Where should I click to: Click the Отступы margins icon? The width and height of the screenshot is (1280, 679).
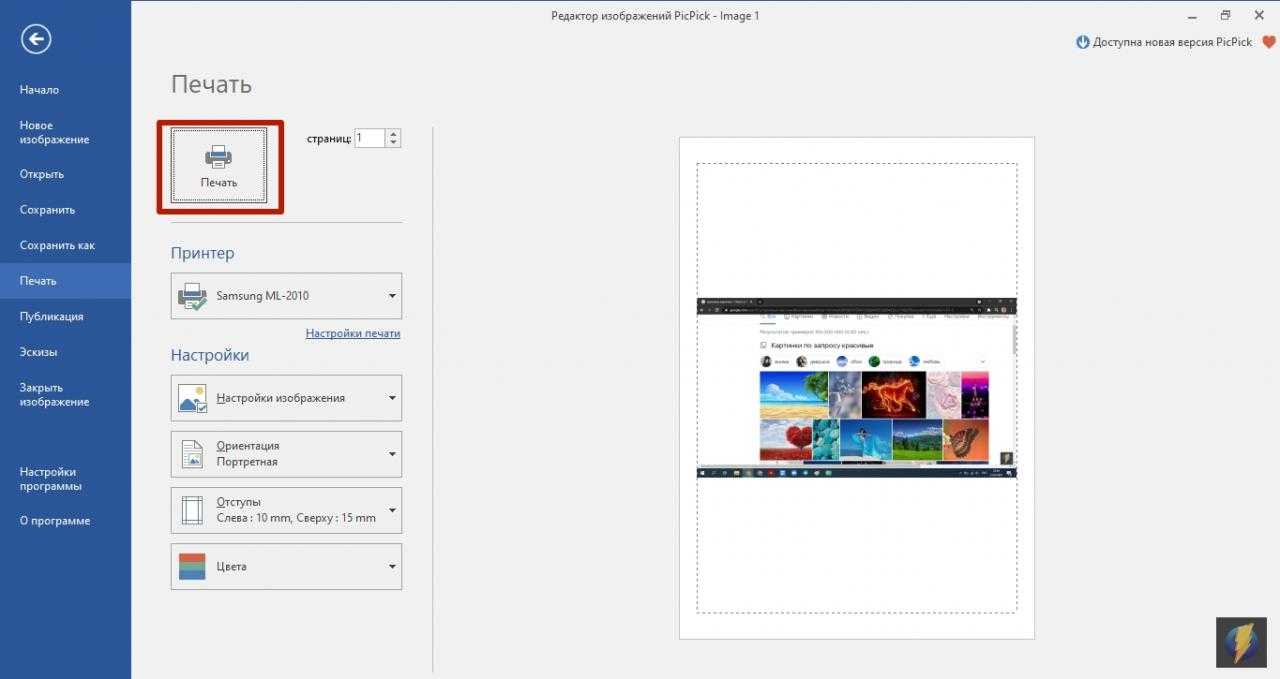[192, 510]
